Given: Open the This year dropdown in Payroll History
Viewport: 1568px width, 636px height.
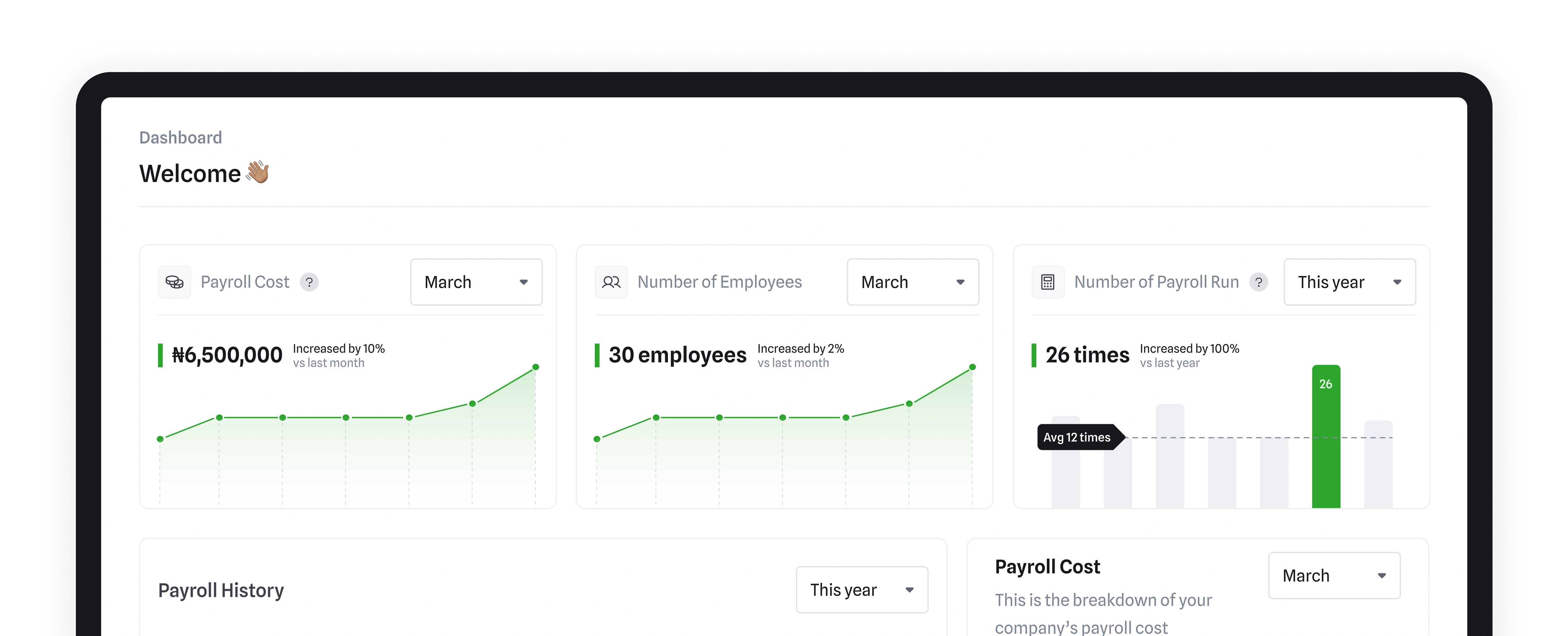Looking at the screenshot, I should [861, 589].
